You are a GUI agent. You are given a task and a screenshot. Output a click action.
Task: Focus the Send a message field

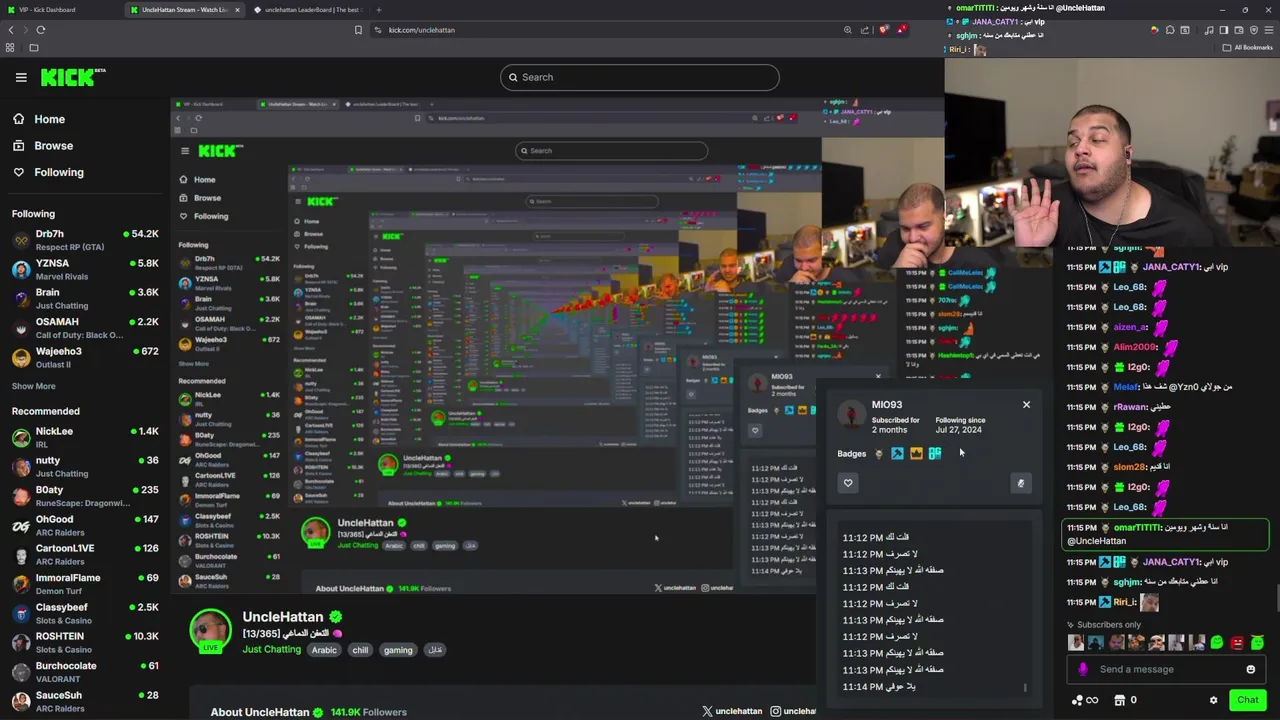[1166, 670]
